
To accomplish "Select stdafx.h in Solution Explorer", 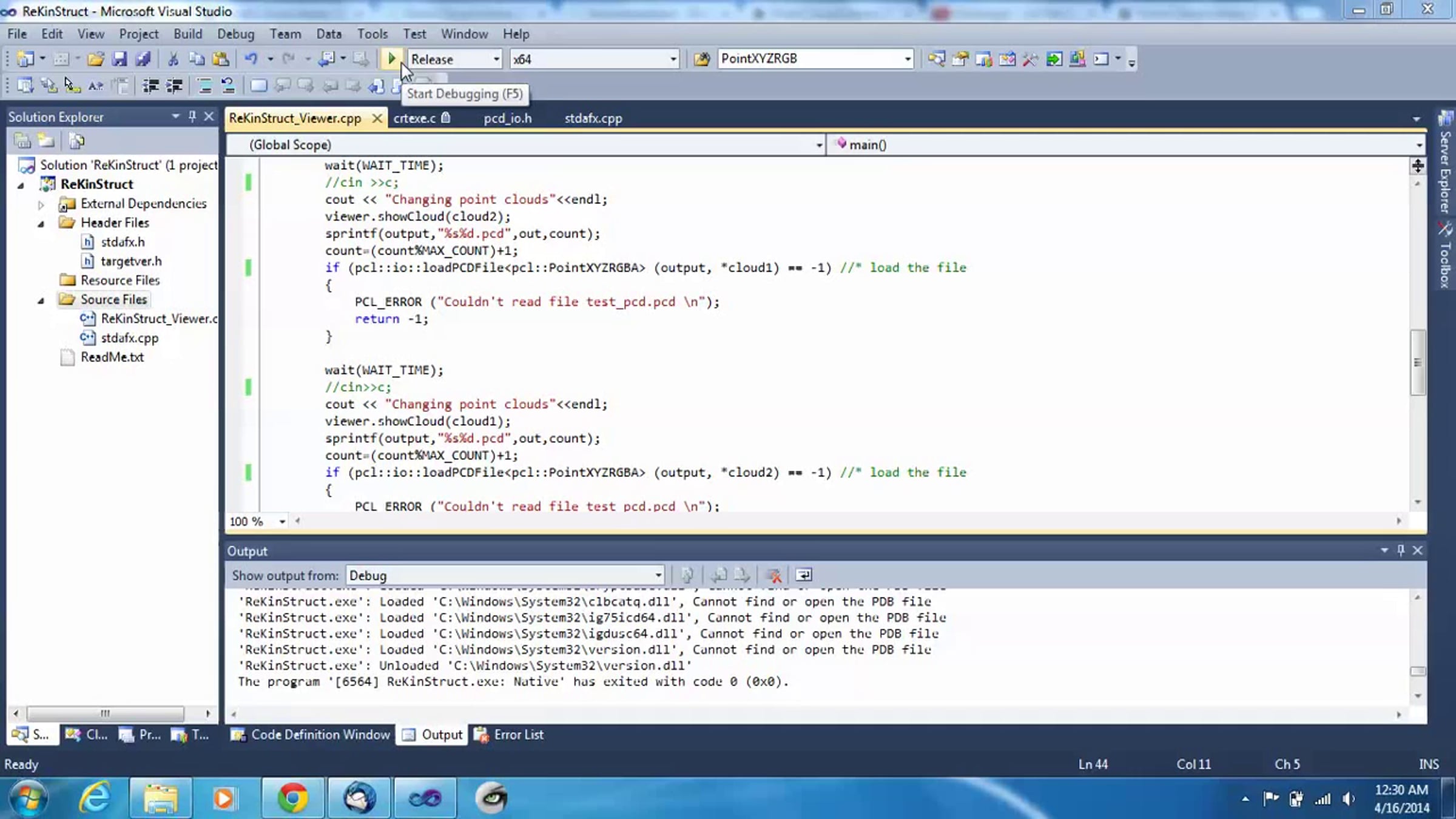I will click(123, 242).
